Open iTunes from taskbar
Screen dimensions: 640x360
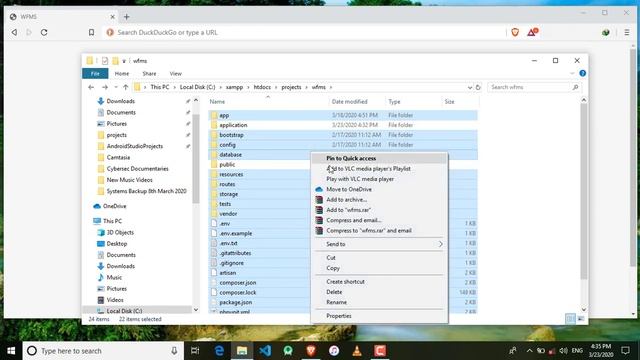[x=334, y=351]
